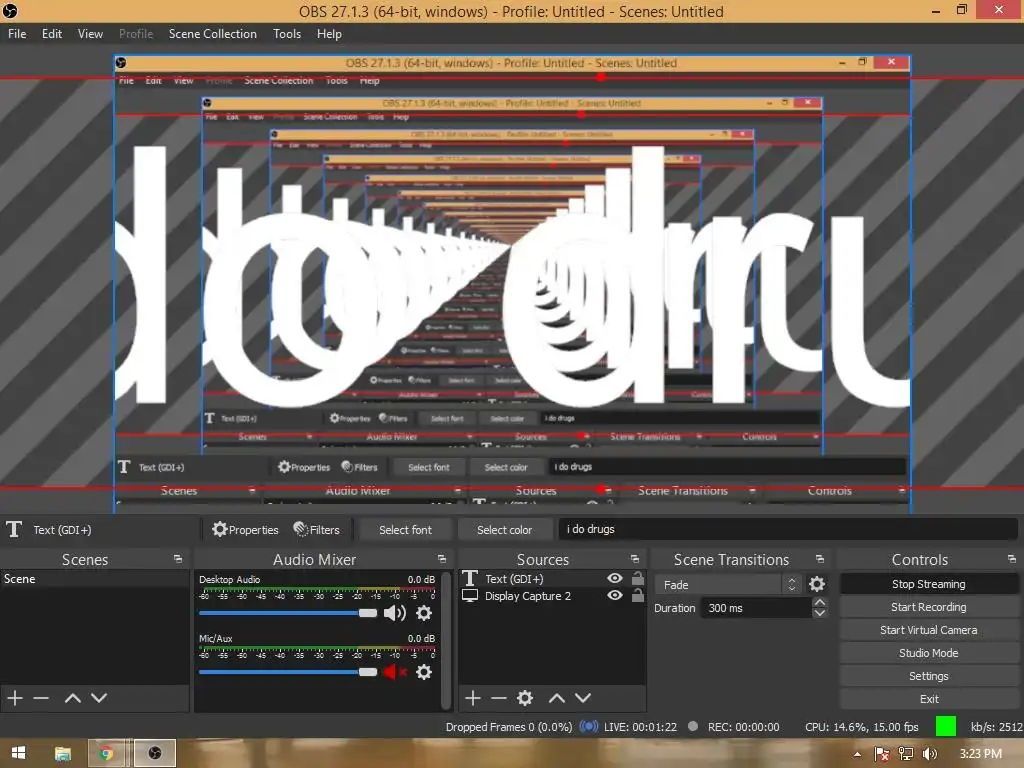Pop out the Sources dock
Viewport: 1024px width, 768px height.
pyautogui.click(x=634, y=560)
